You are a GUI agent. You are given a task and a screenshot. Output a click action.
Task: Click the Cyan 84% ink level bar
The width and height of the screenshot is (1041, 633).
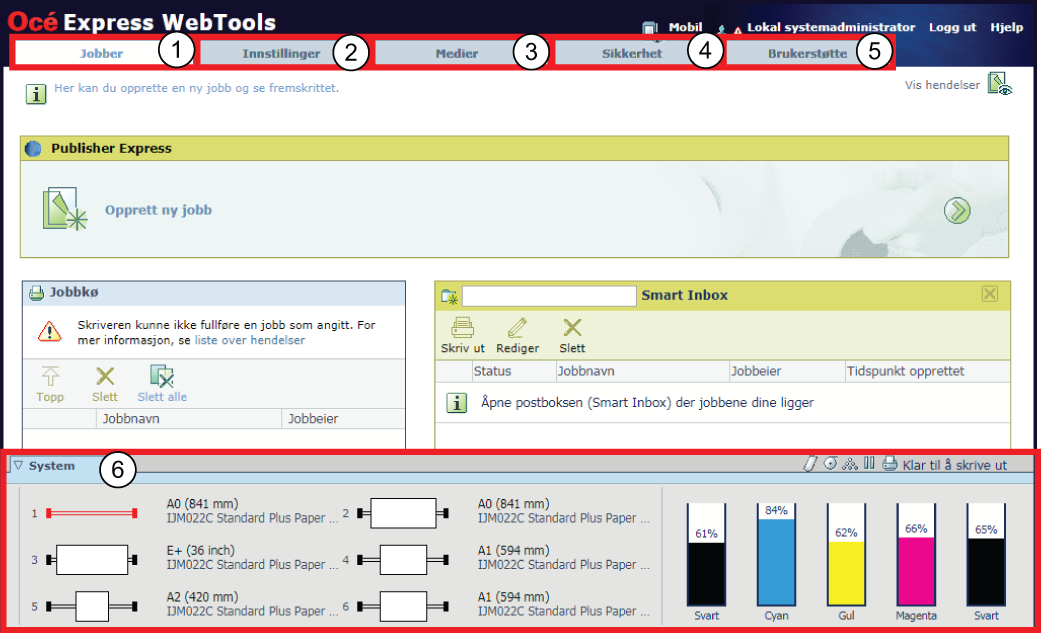click(x=776, y=555)
